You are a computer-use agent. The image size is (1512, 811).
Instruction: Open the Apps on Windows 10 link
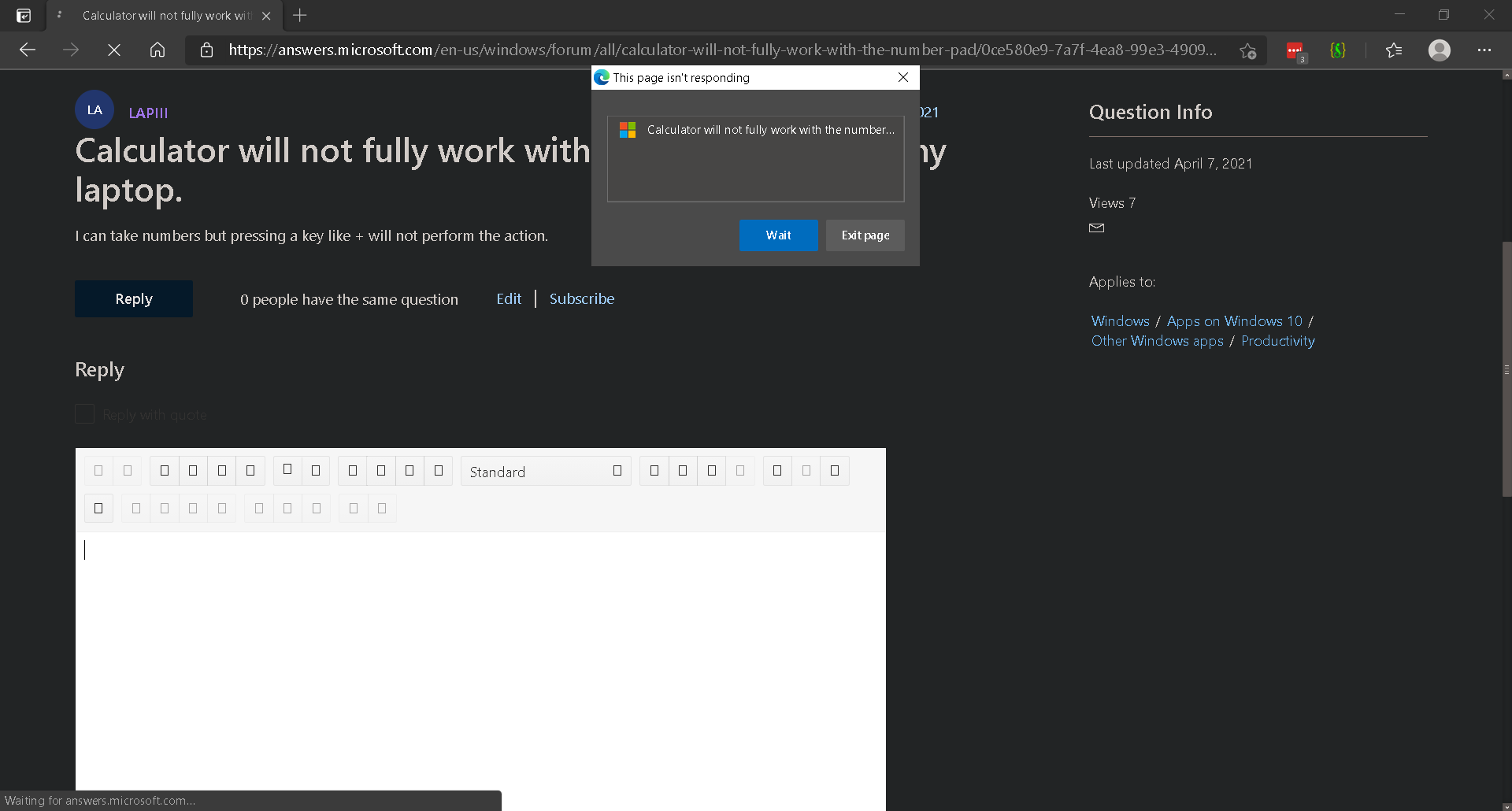[x=1234, y=321]
